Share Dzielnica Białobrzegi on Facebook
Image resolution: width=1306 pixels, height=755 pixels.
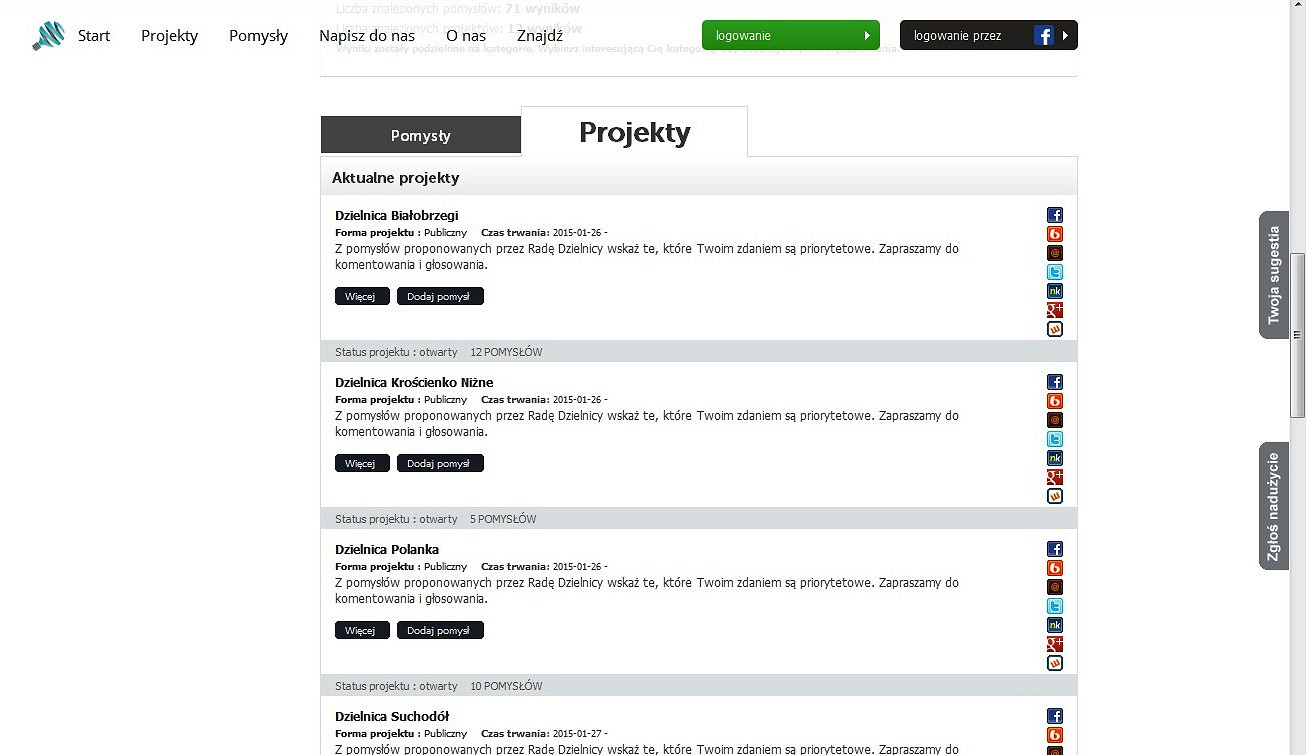click(1055, 215)
